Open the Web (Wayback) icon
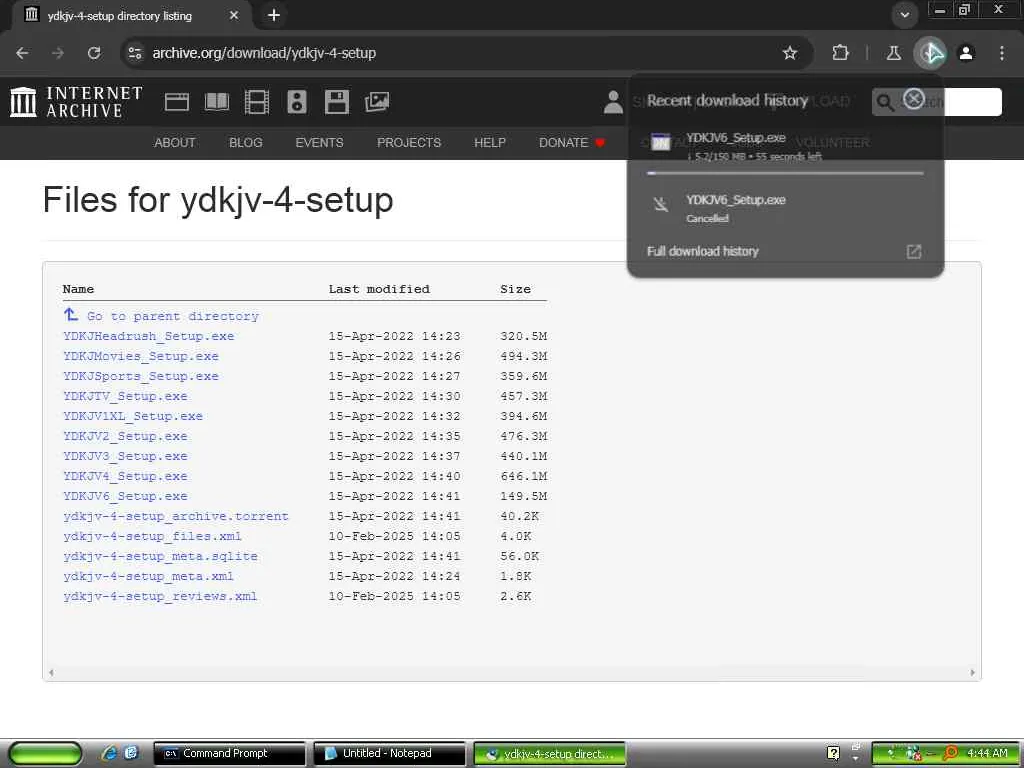This screenshot has width=1024, height=768. pos(177,102)
